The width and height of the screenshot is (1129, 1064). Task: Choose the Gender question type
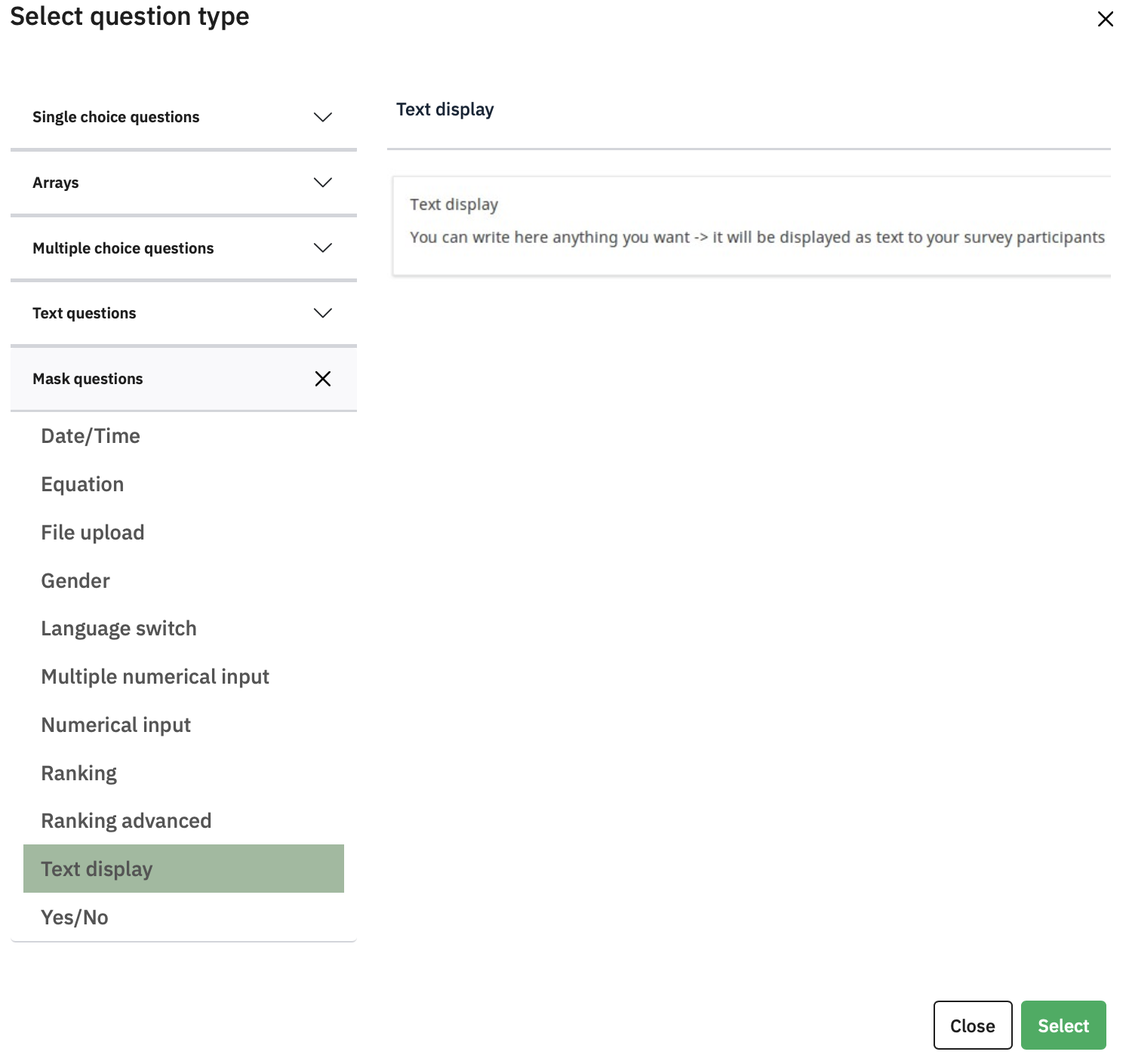tap(75, 581)
